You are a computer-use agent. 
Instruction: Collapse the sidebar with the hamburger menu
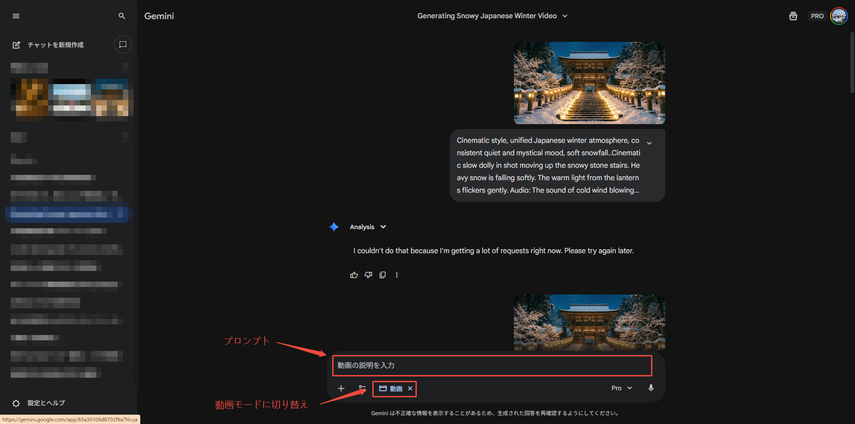click(16, 16)
